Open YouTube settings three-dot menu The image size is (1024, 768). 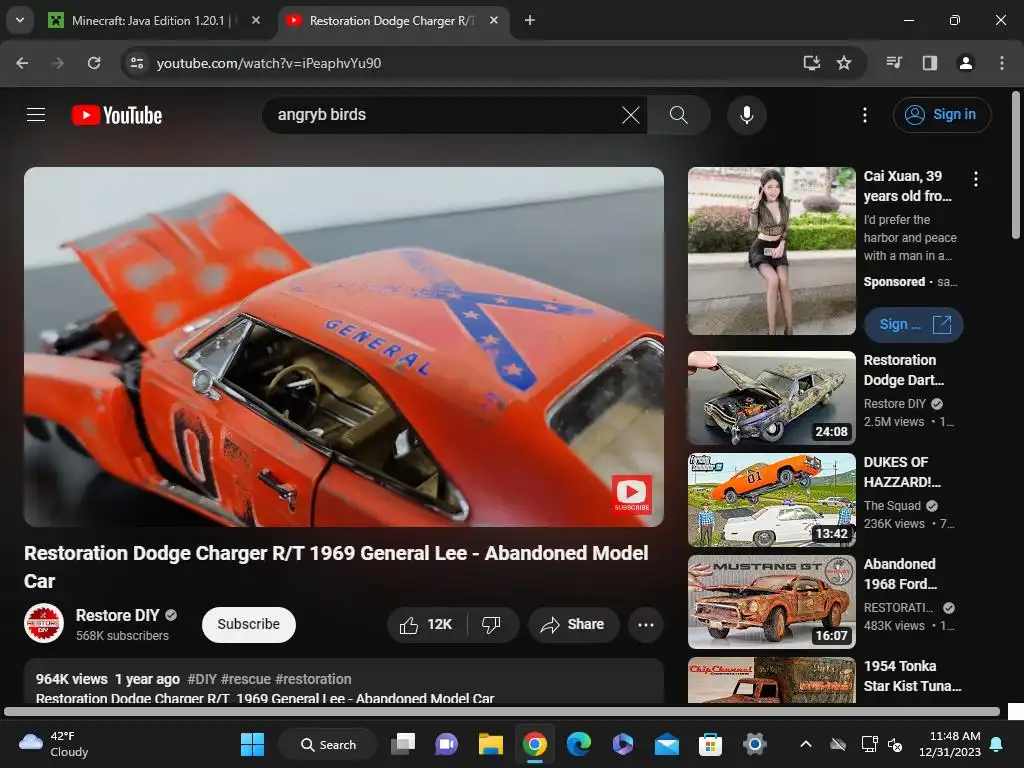865,115
